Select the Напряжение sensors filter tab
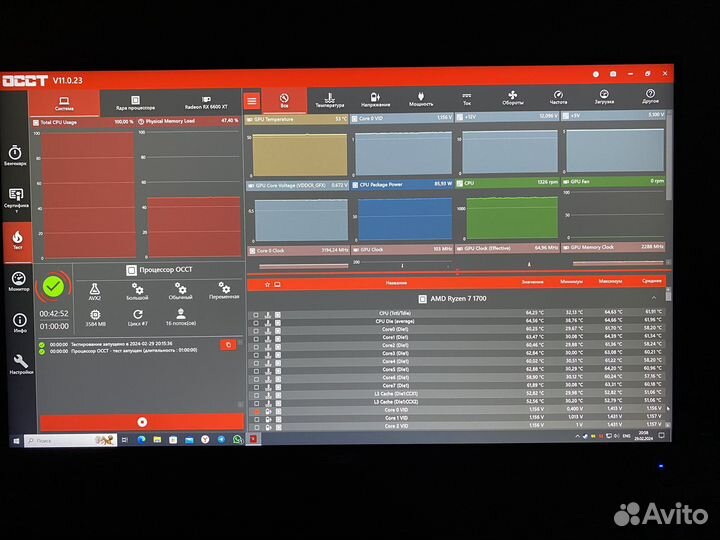This screenshot has width=720, height=540. click(375, 99)
